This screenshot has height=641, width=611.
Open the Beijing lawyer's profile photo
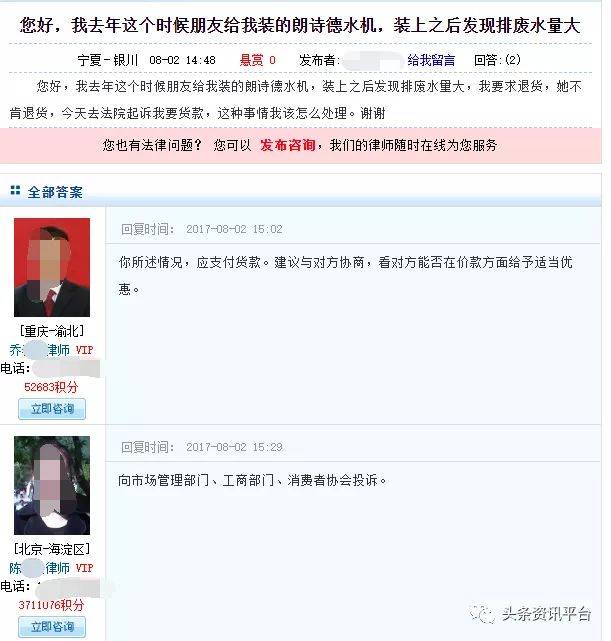click(x=52, y=485)
